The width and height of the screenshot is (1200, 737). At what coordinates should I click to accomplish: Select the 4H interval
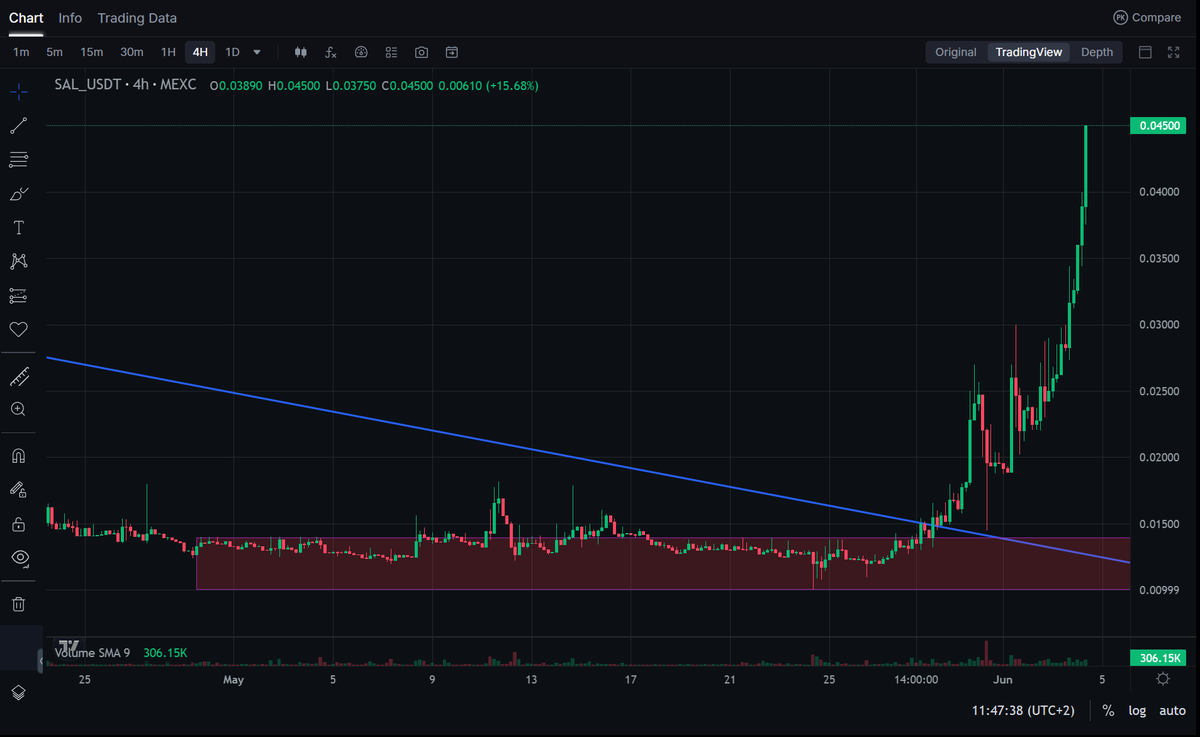(200, 52)
